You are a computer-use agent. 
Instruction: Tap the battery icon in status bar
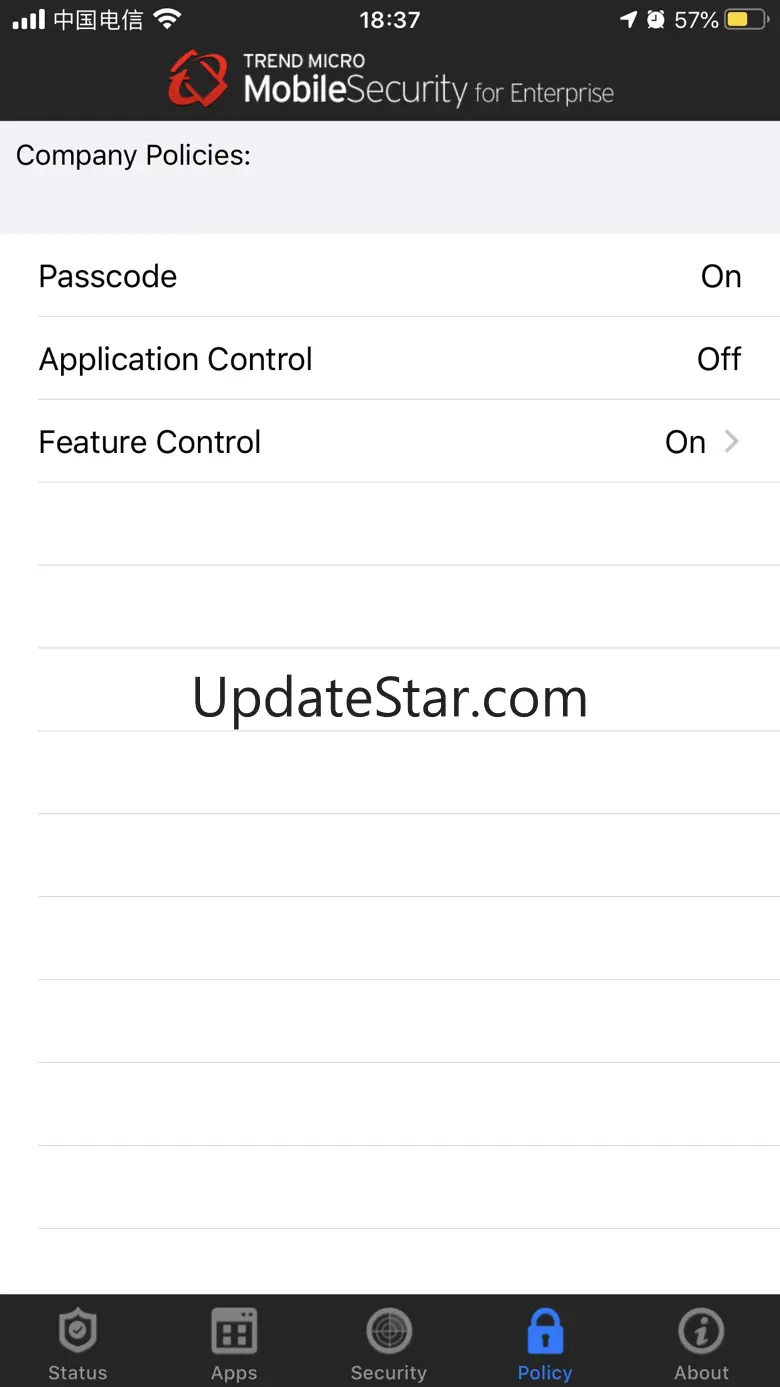click(748, 20)
